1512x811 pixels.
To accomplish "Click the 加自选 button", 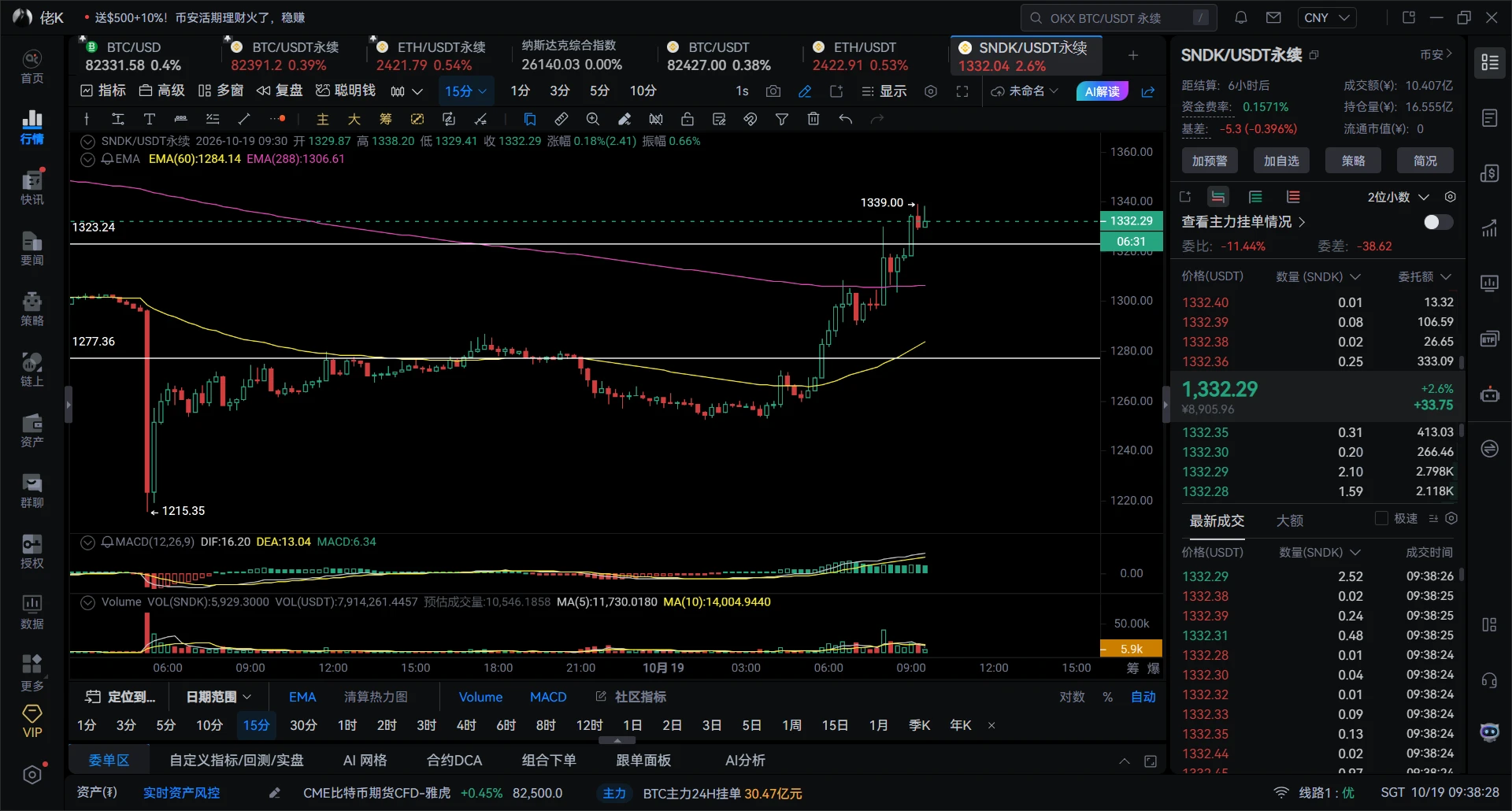I will (1281, 161).
